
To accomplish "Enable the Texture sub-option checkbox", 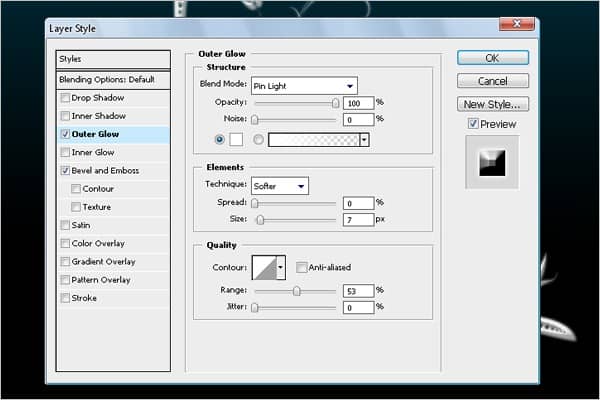I will [76, 207].
